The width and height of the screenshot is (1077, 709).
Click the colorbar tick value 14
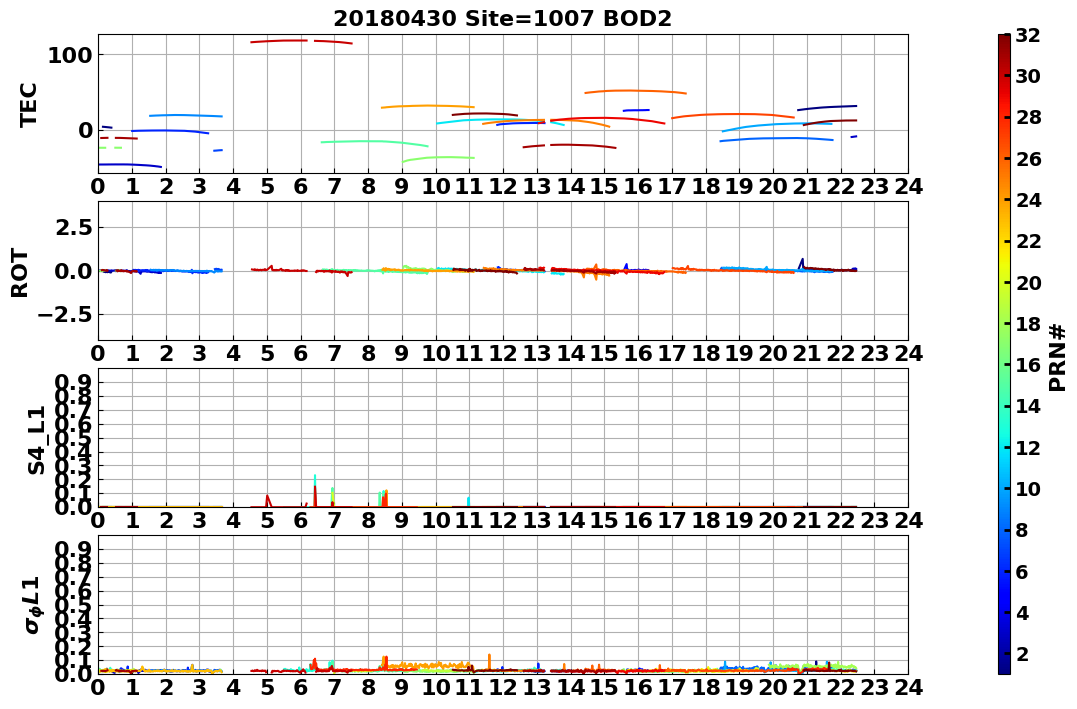1028,406
